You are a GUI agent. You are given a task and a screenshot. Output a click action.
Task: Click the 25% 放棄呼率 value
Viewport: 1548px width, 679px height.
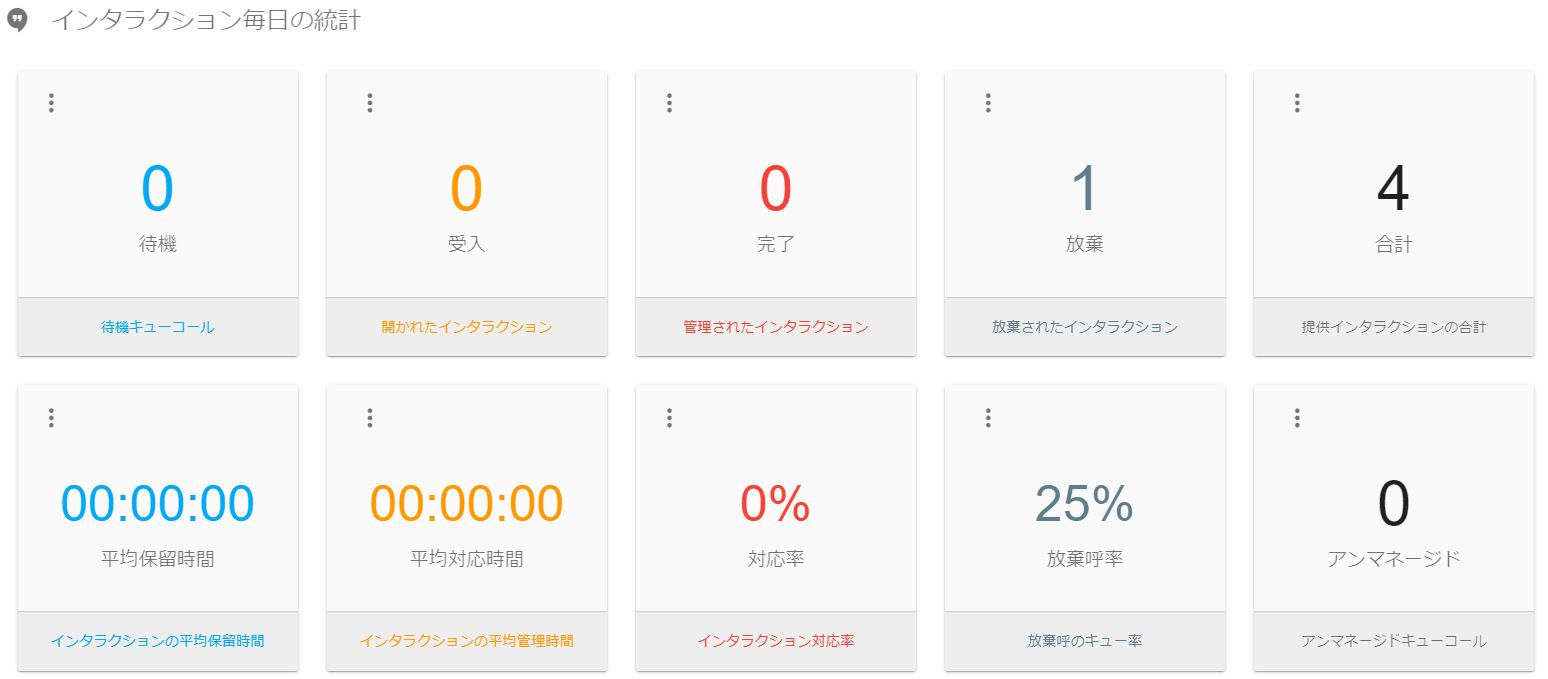click(x=1084, y=504)
